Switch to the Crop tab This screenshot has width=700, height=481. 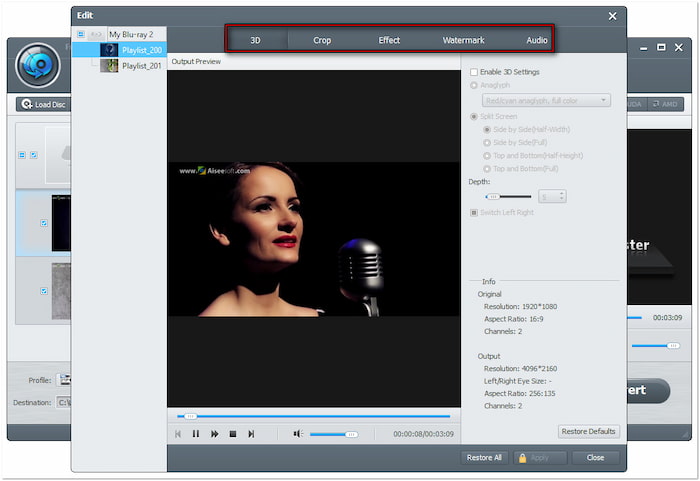click(x=321, y=40)
